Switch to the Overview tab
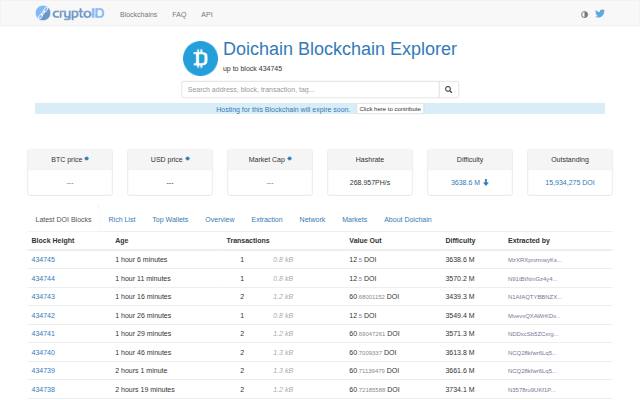 click(x=220, y=220)
